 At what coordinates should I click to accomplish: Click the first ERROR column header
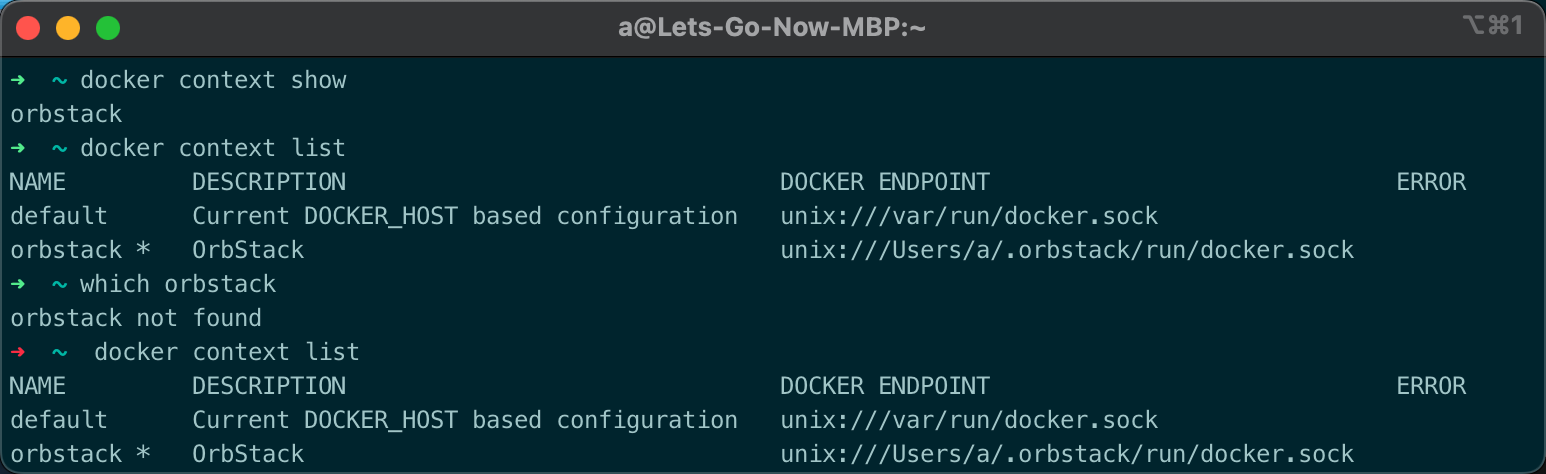coord(1430,182)
